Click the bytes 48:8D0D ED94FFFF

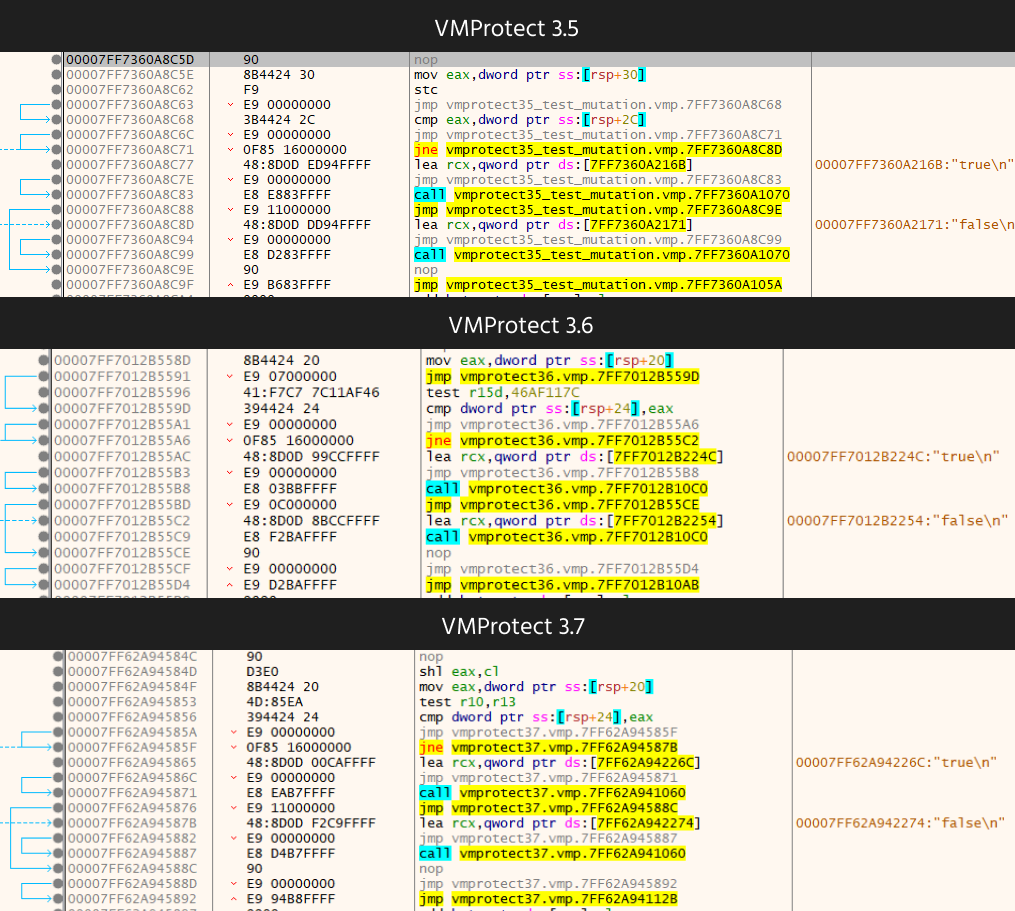(307, 164)
